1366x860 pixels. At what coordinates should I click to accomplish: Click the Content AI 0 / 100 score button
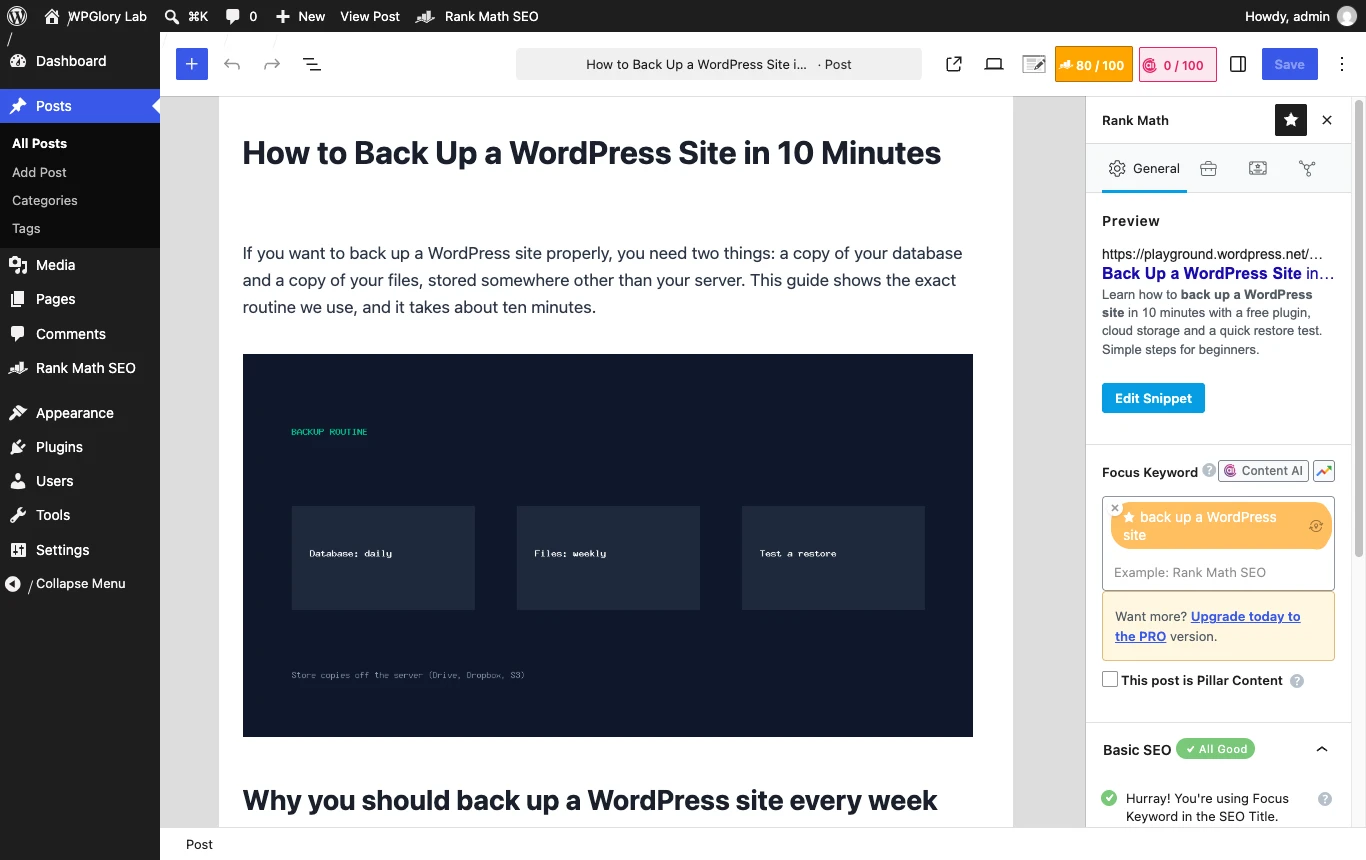point(1178,64)
